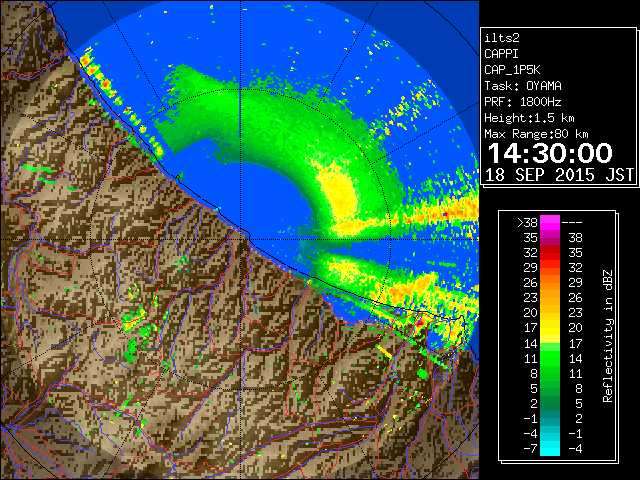The image size is (640, 480).
Task: Select the 'CAPPI' product label
Action: [501, 54]
